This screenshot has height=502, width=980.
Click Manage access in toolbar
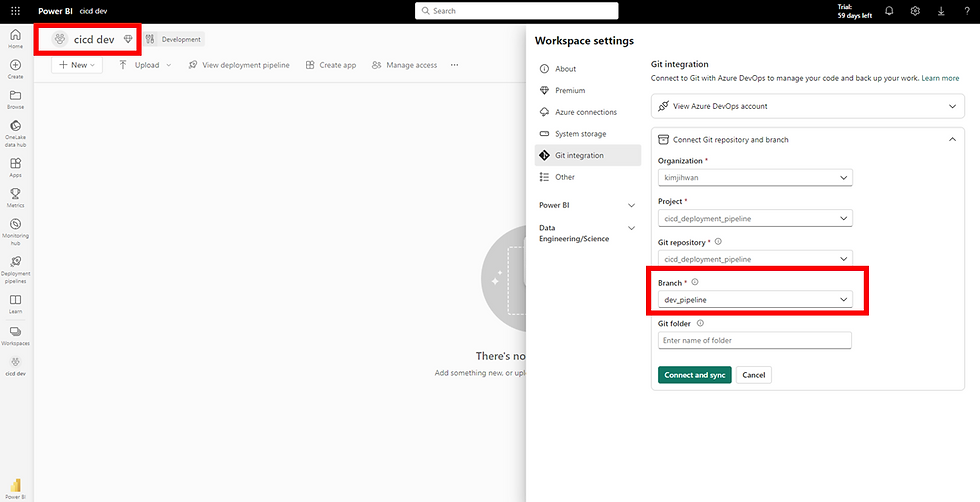click(404, 65)
